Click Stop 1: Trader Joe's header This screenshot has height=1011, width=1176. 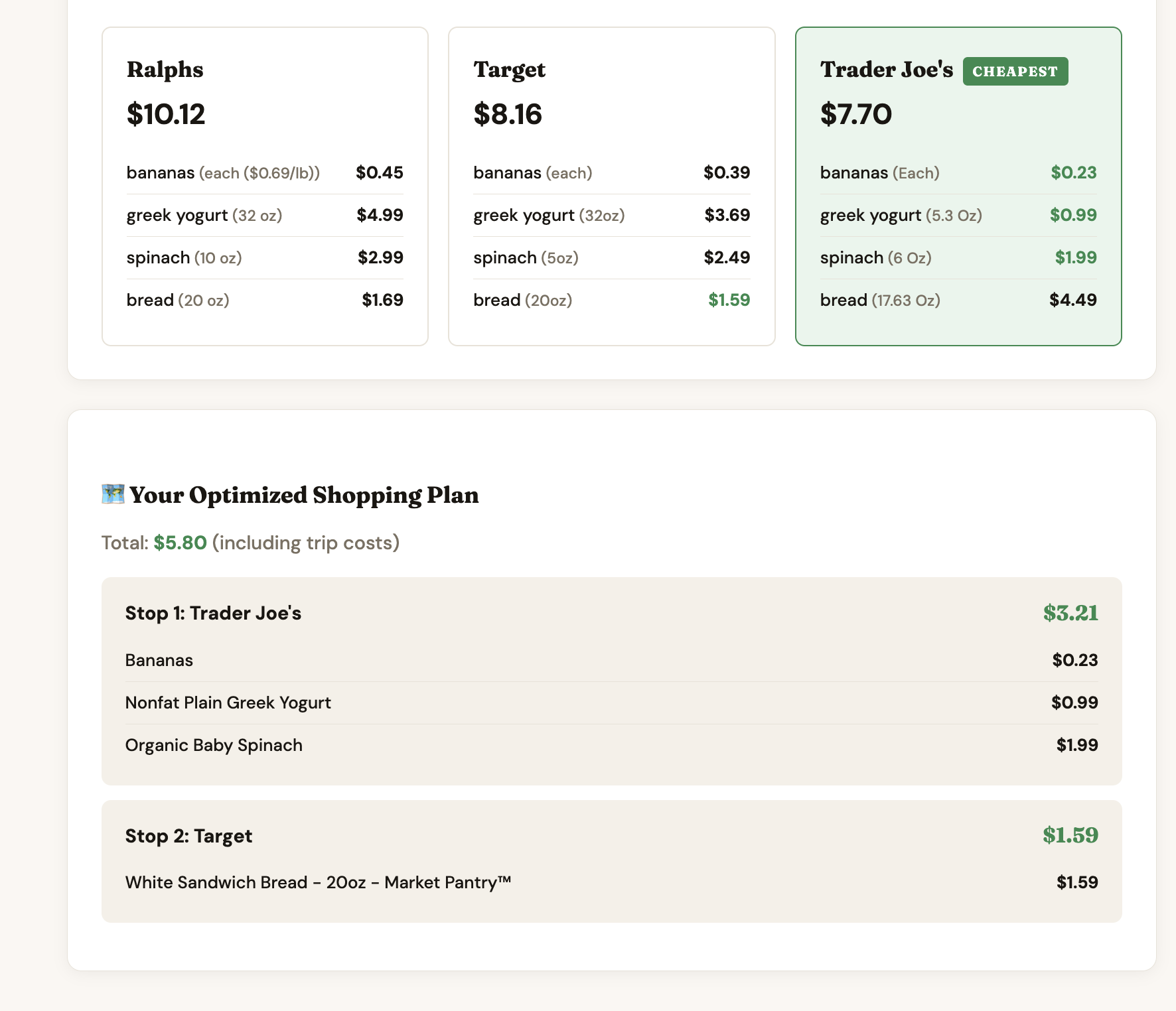tap(213, 613)
